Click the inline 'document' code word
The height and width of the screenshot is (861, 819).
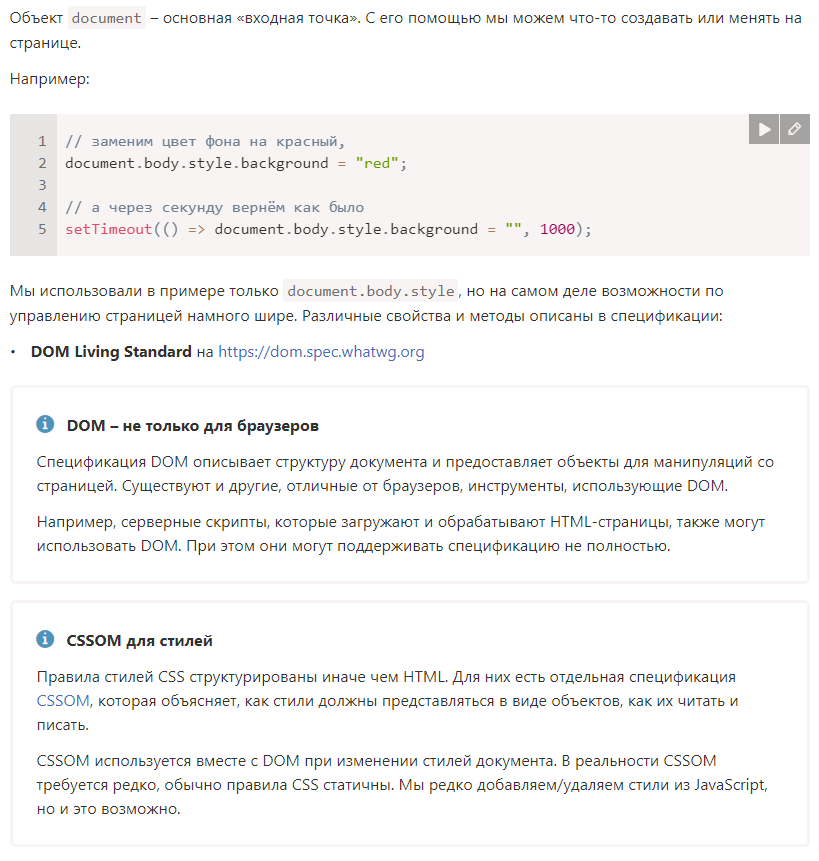106,18
